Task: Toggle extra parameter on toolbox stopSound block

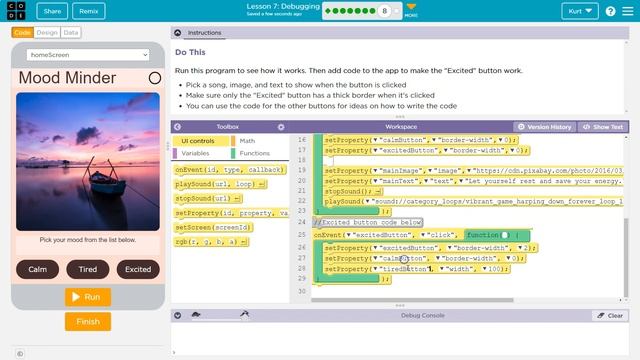Action: pyautogui.click(x=238, y=199)
